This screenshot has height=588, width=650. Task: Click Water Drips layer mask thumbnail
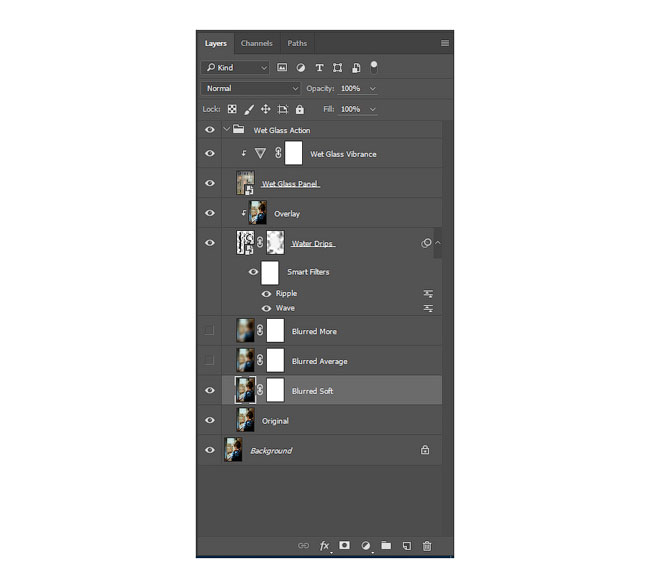coord(275,243)
